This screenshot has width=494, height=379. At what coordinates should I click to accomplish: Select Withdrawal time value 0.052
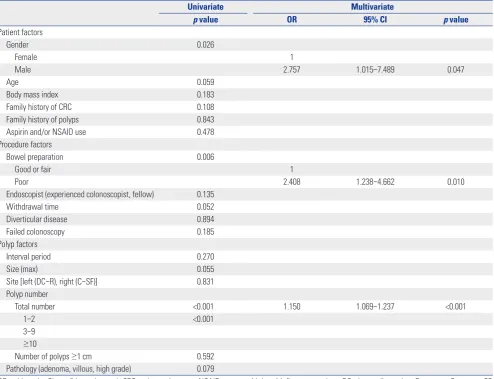coord(205,207)
